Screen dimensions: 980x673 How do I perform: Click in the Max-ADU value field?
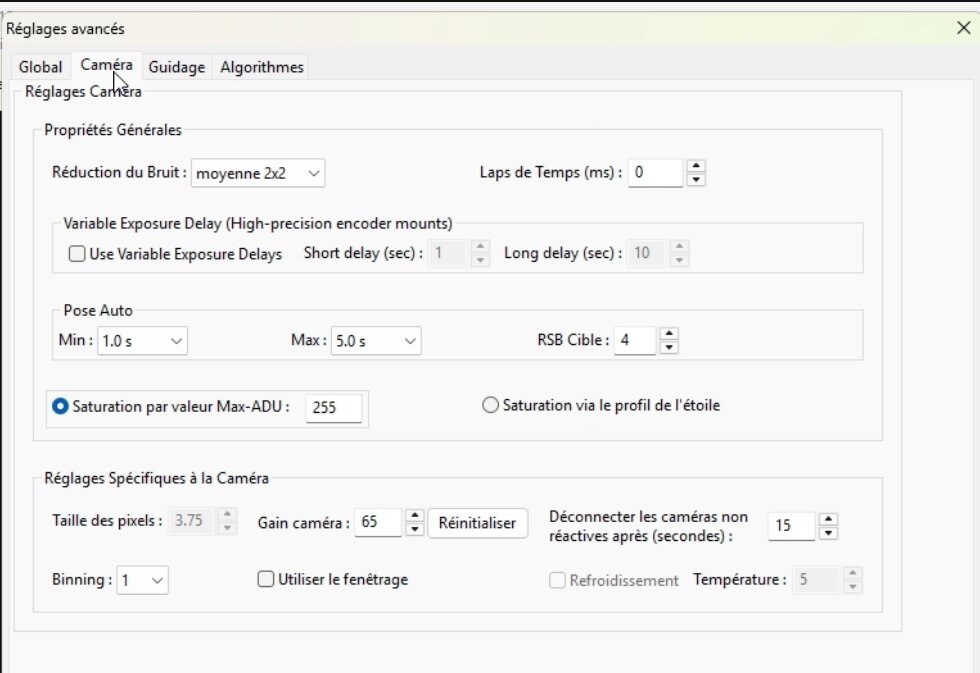[x=333, y=408]
